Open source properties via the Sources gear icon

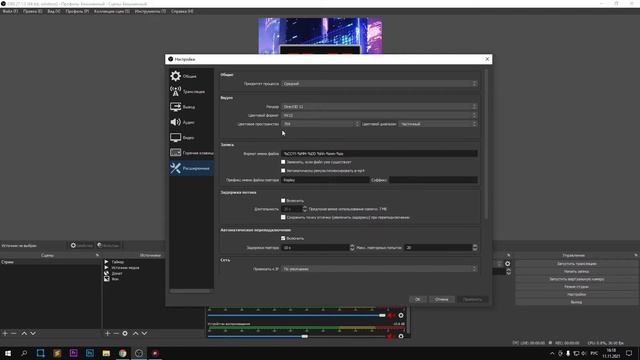tap(125, 333)
